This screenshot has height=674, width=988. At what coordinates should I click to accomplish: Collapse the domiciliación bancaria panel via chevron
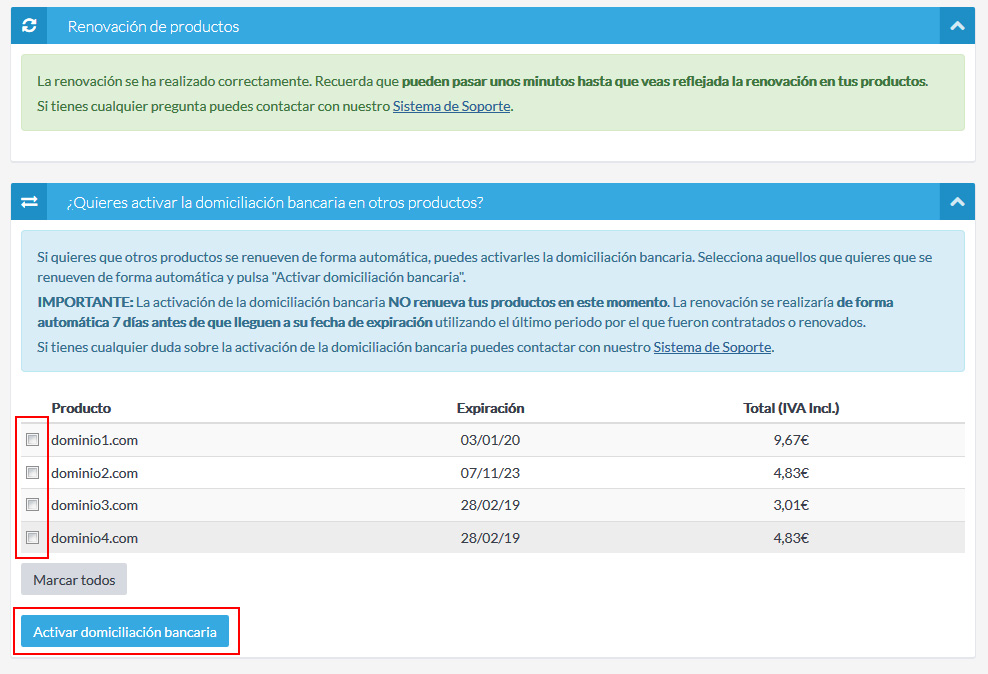tap(957, 202)
